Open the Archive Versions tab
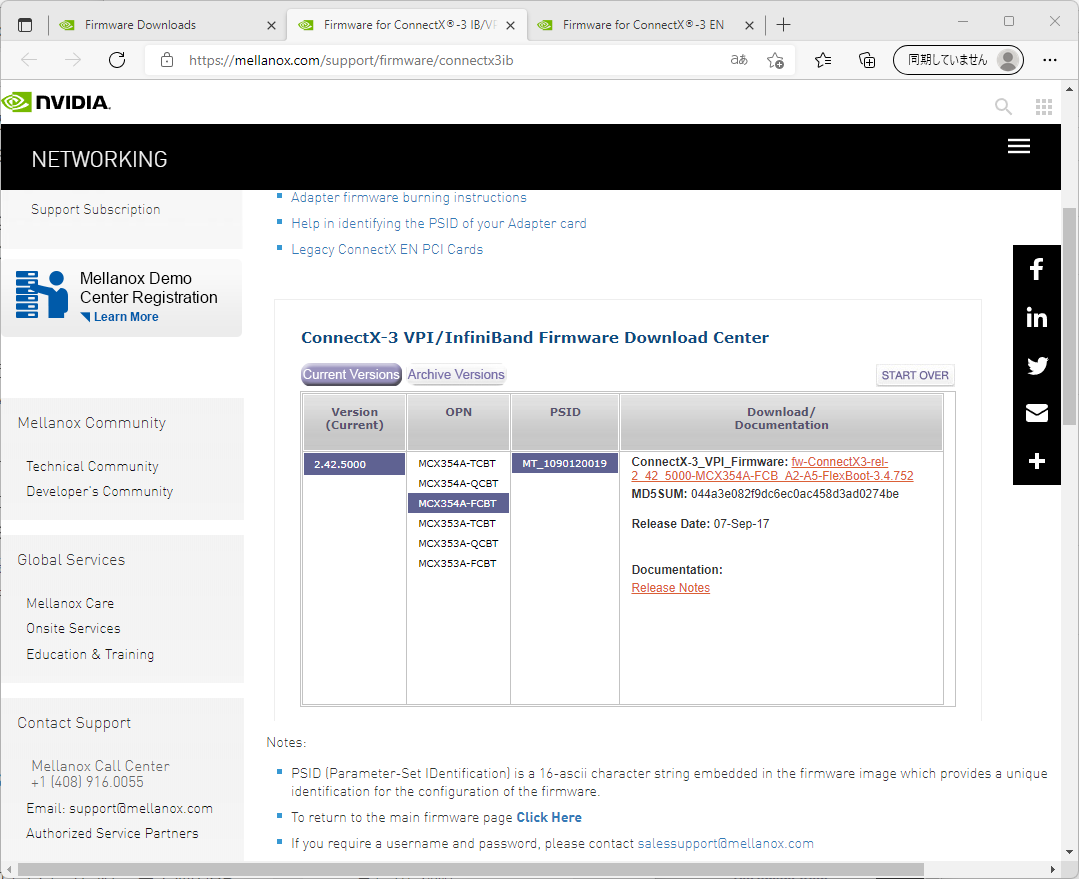 tap(456, 374)
